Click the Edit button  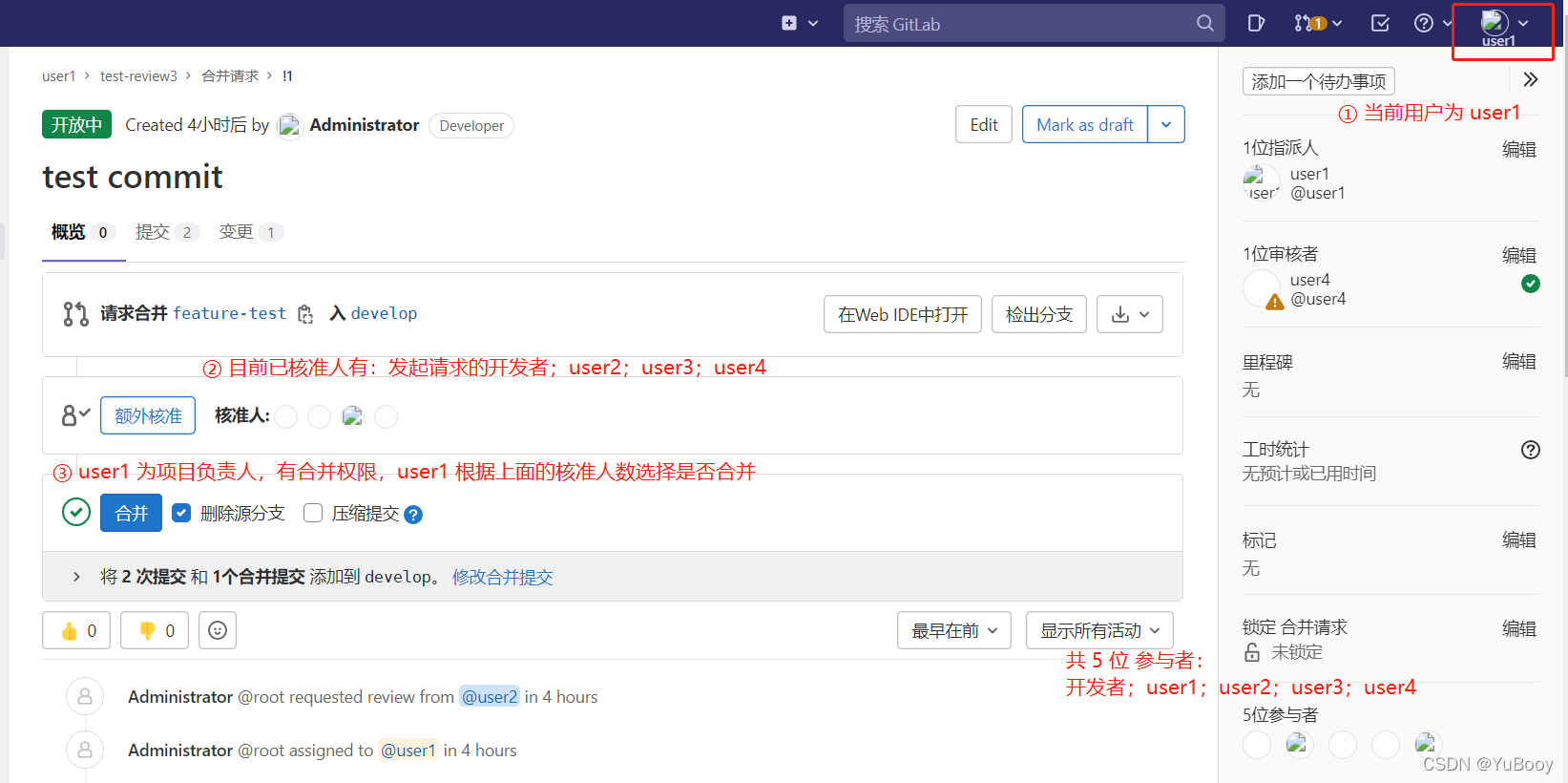click(984, 124)
